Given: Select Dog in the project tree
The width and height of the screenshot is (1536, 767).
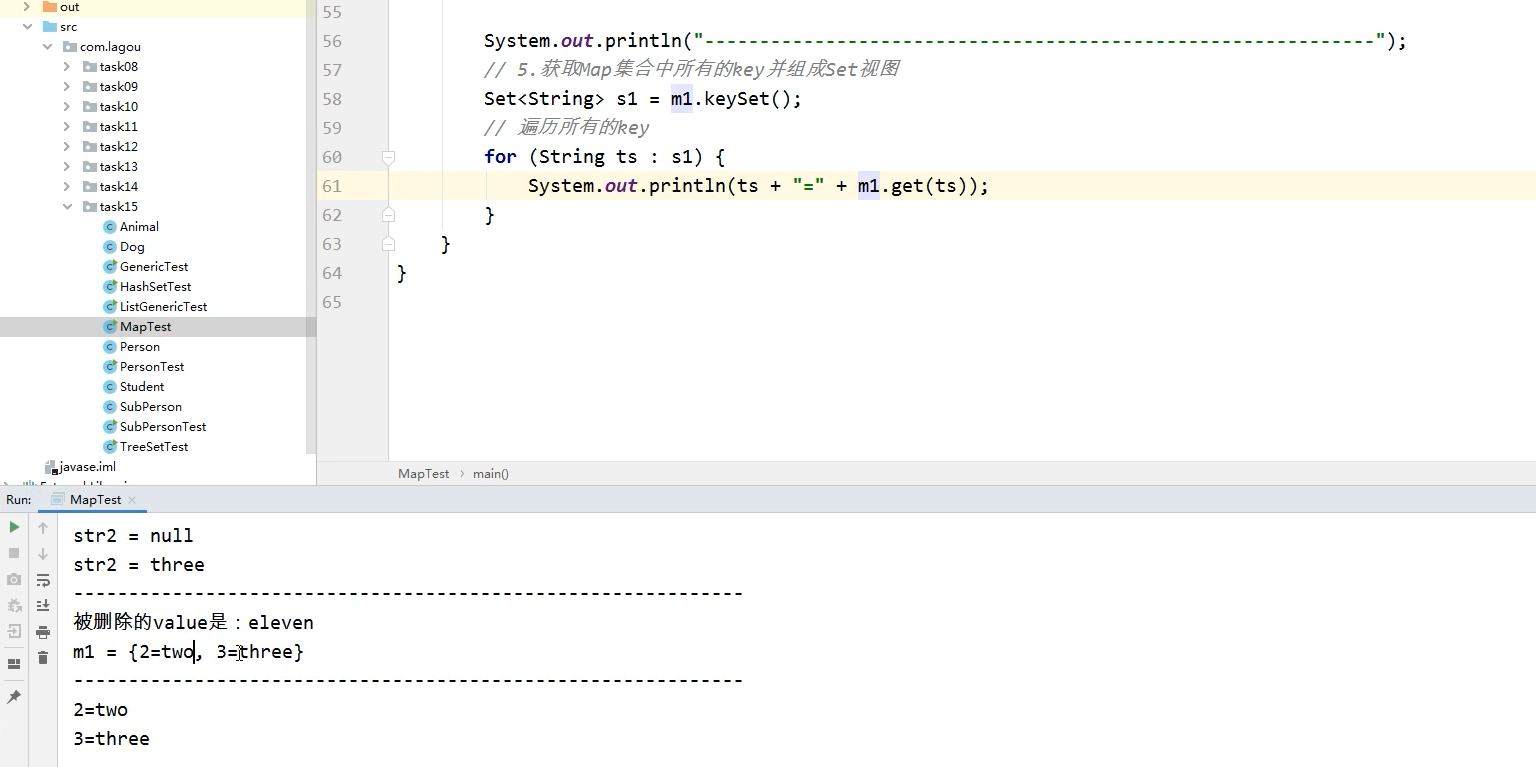Looking at the screenshot, I should tap(132, 247).
